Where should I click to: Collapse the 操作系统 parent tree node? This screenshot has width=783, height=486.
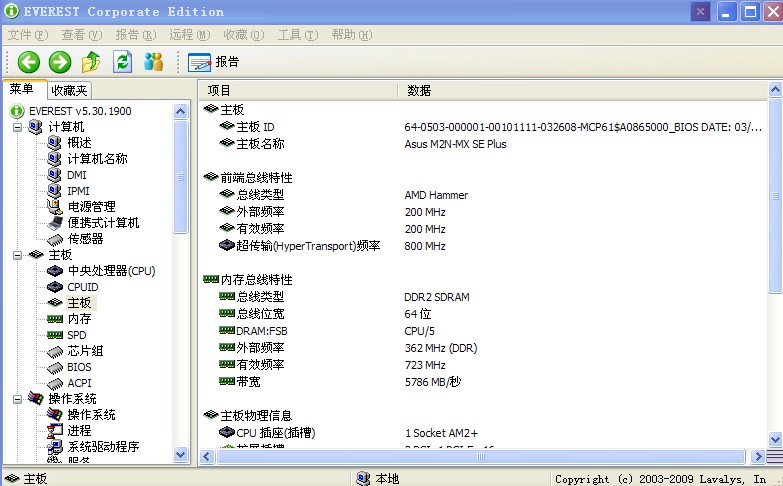(17, 399)
